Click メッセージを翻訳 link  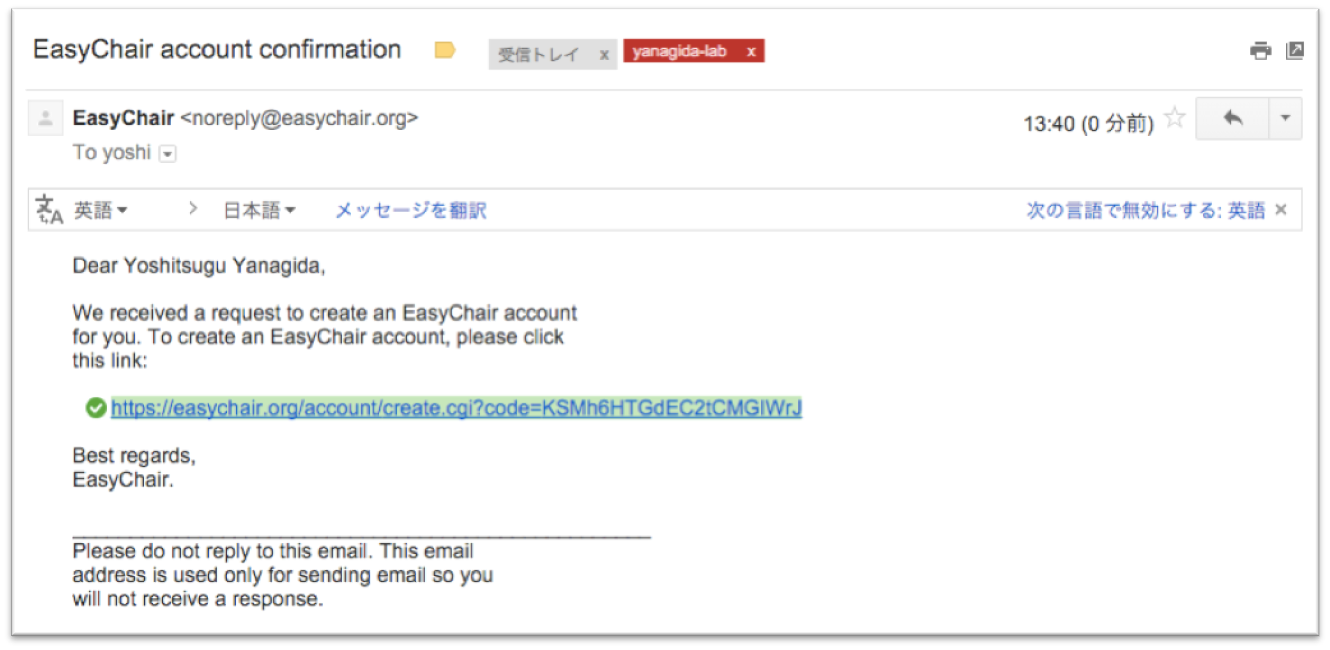tap(410, 211)
